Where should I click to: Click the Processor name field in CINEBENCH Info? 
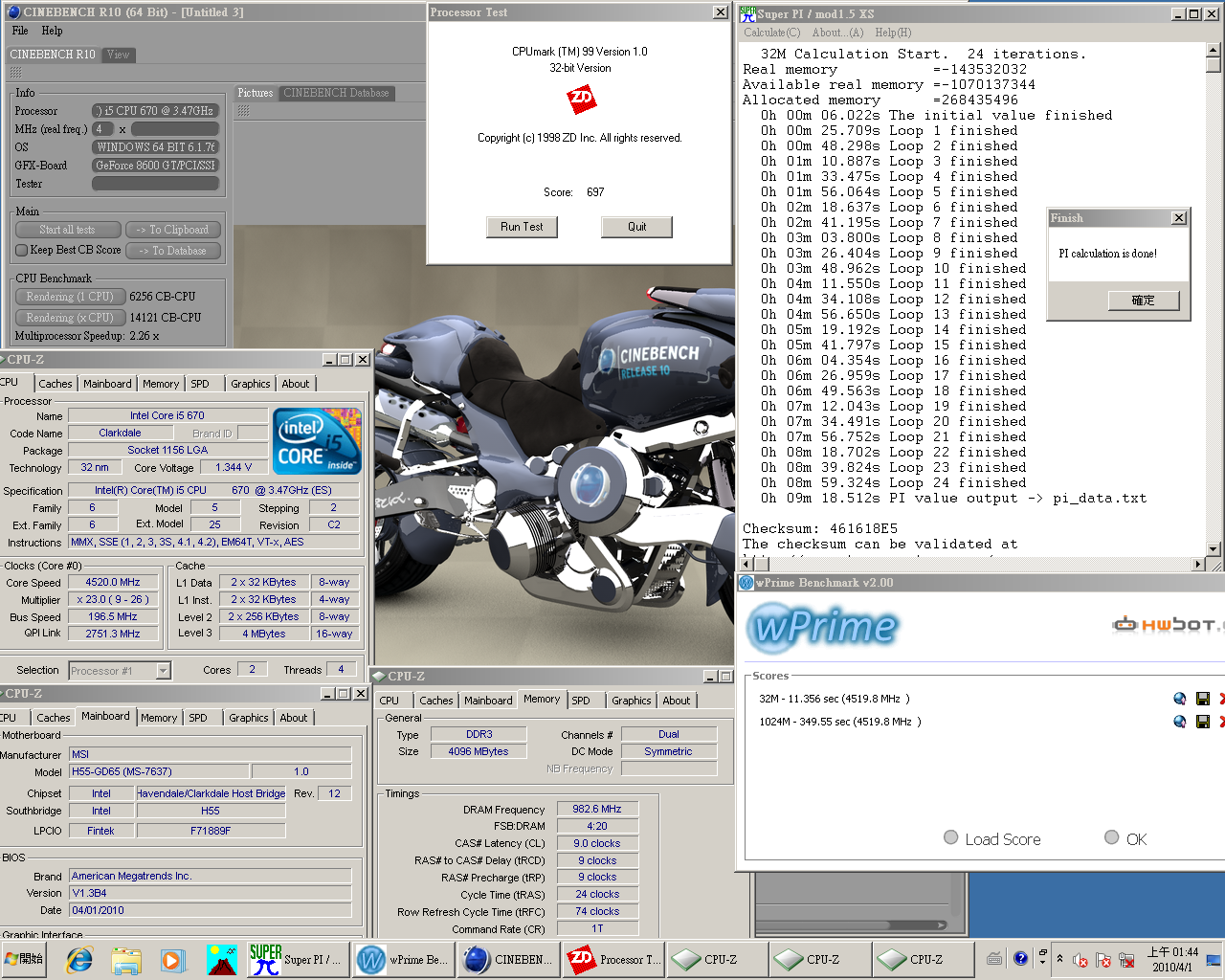click(156, 111)
